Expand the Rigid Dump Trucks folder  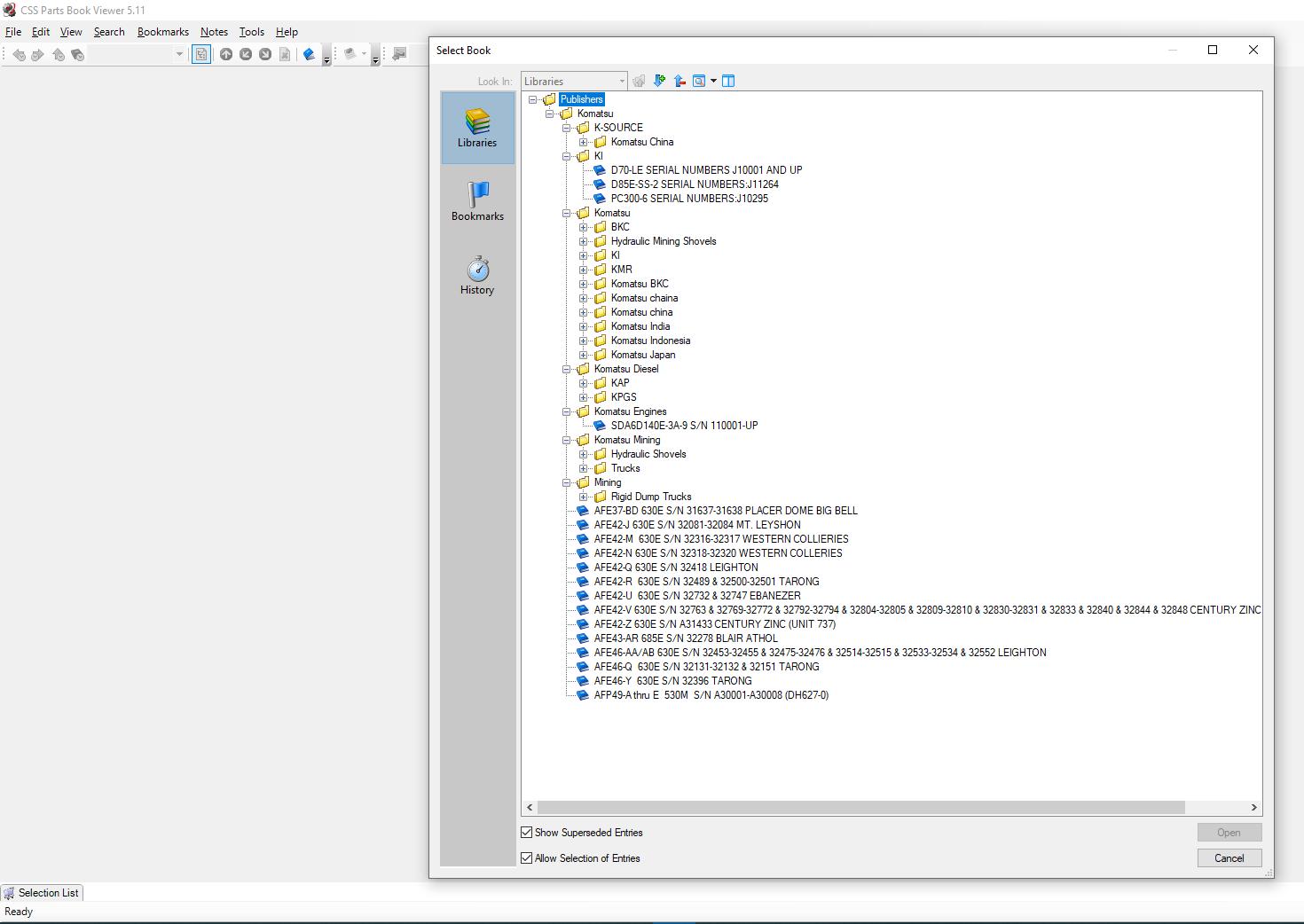click(x=584, y=497)
